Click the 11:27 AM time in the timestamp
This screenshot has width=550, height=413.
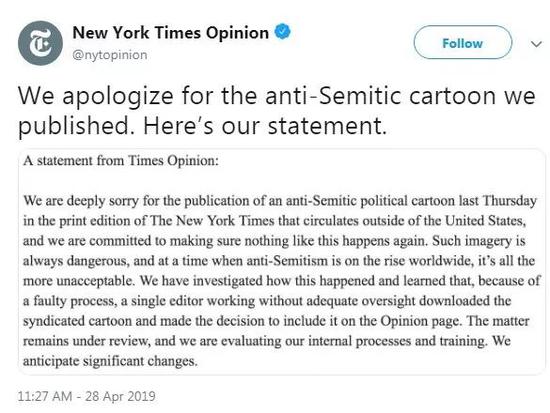[45, 396]
